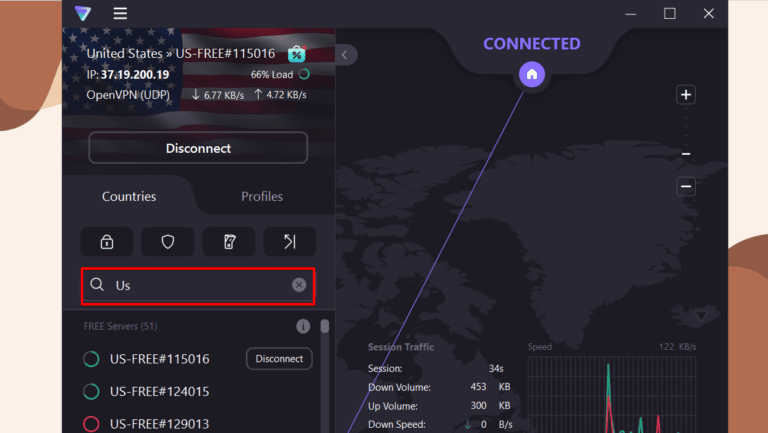Viewport: 768px width, 433px height.
Task: Clear the search text with the X
Action: 299,285
